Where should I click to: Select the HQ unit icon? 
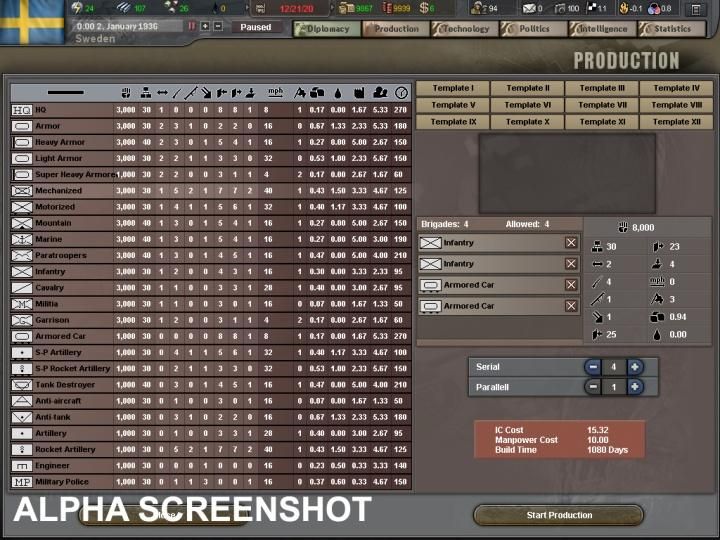click(22, 110)
